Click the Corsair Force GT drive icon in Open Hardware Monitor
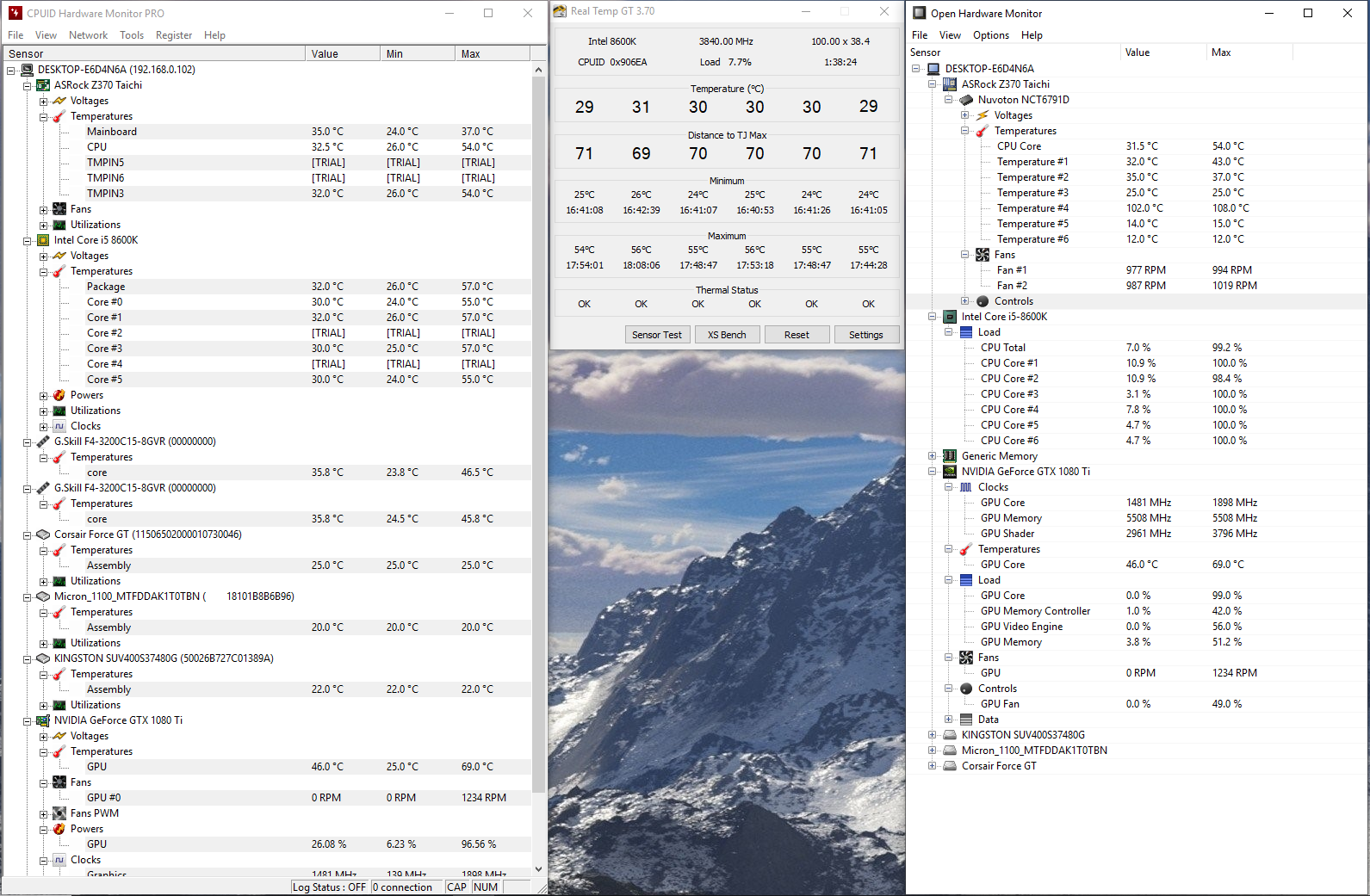This screenshot has height=896, width=1370. tap(950, 766)
